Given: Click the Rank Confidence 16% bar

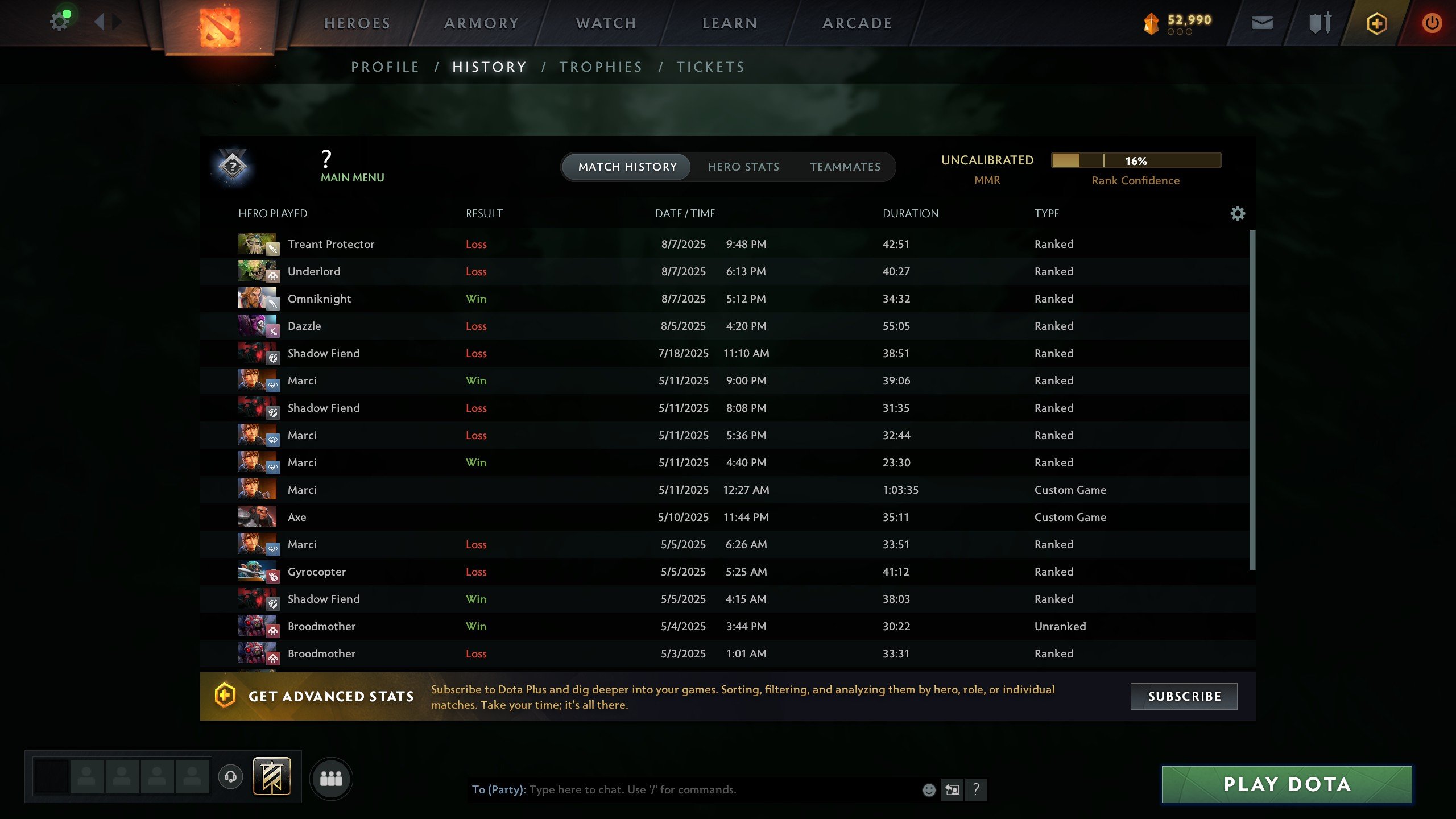Looking at the screenshot, I should coord(1136,160).
